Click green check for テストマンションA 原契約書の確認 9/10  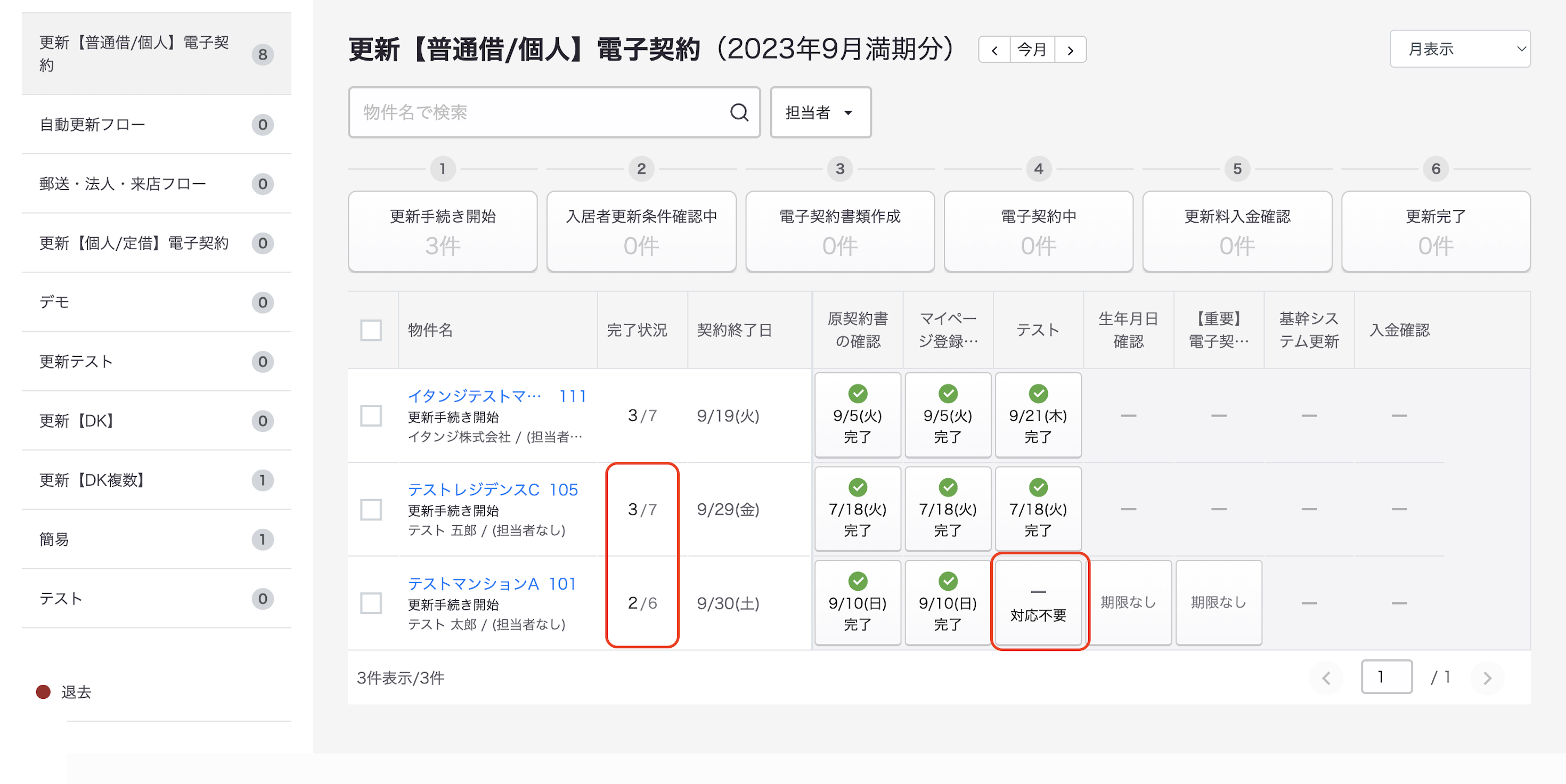(857, 581)
